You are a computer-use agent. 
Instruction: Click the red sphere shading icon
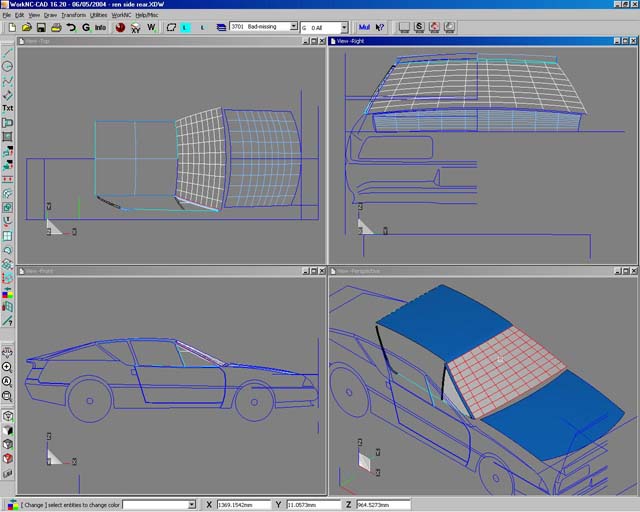(x=120, y=28)
